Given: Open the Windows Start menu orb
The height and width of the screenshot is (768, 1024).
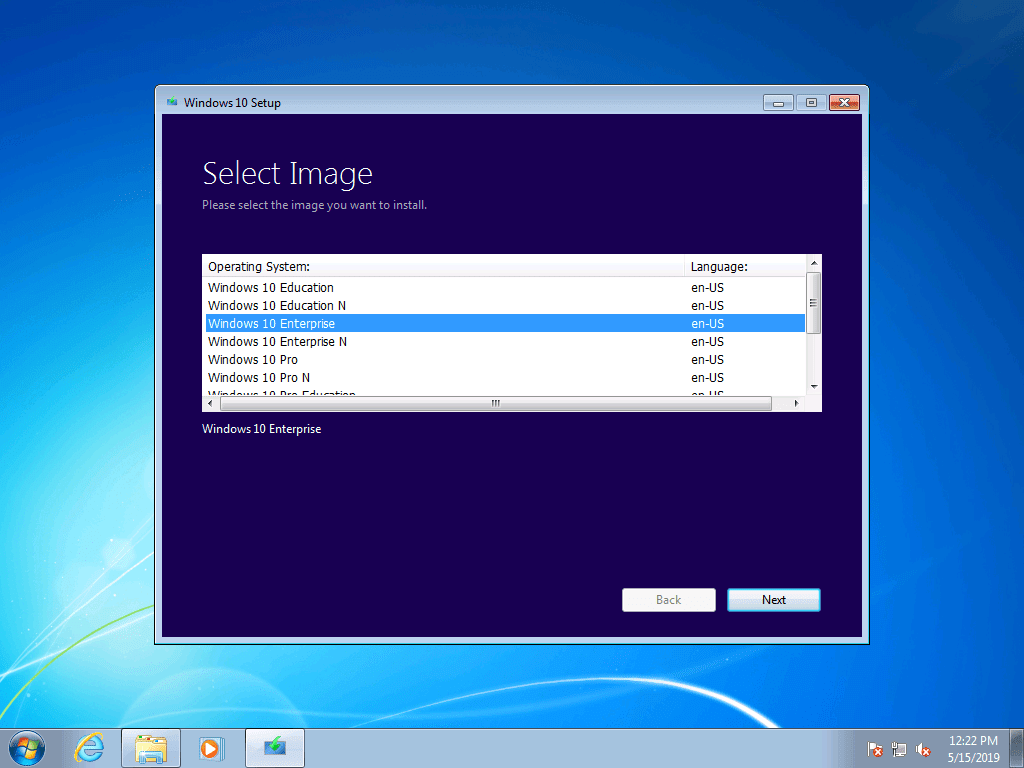Looking at the screenshot, I should coord(27,748).
